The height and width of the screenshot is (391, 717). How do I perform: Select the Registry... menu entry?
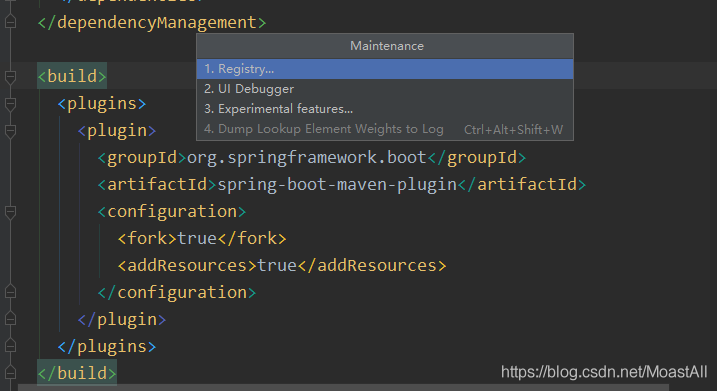tap(385, 69)
